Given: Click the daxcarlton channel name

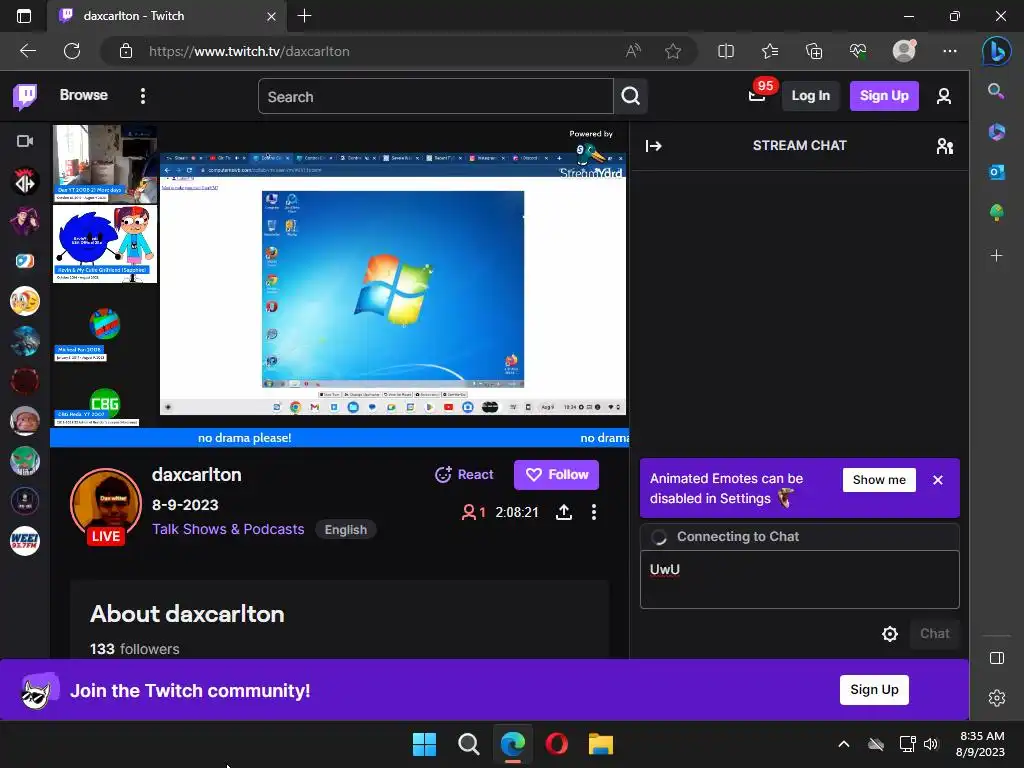Looking at the screenshot, I should point(197,475).
